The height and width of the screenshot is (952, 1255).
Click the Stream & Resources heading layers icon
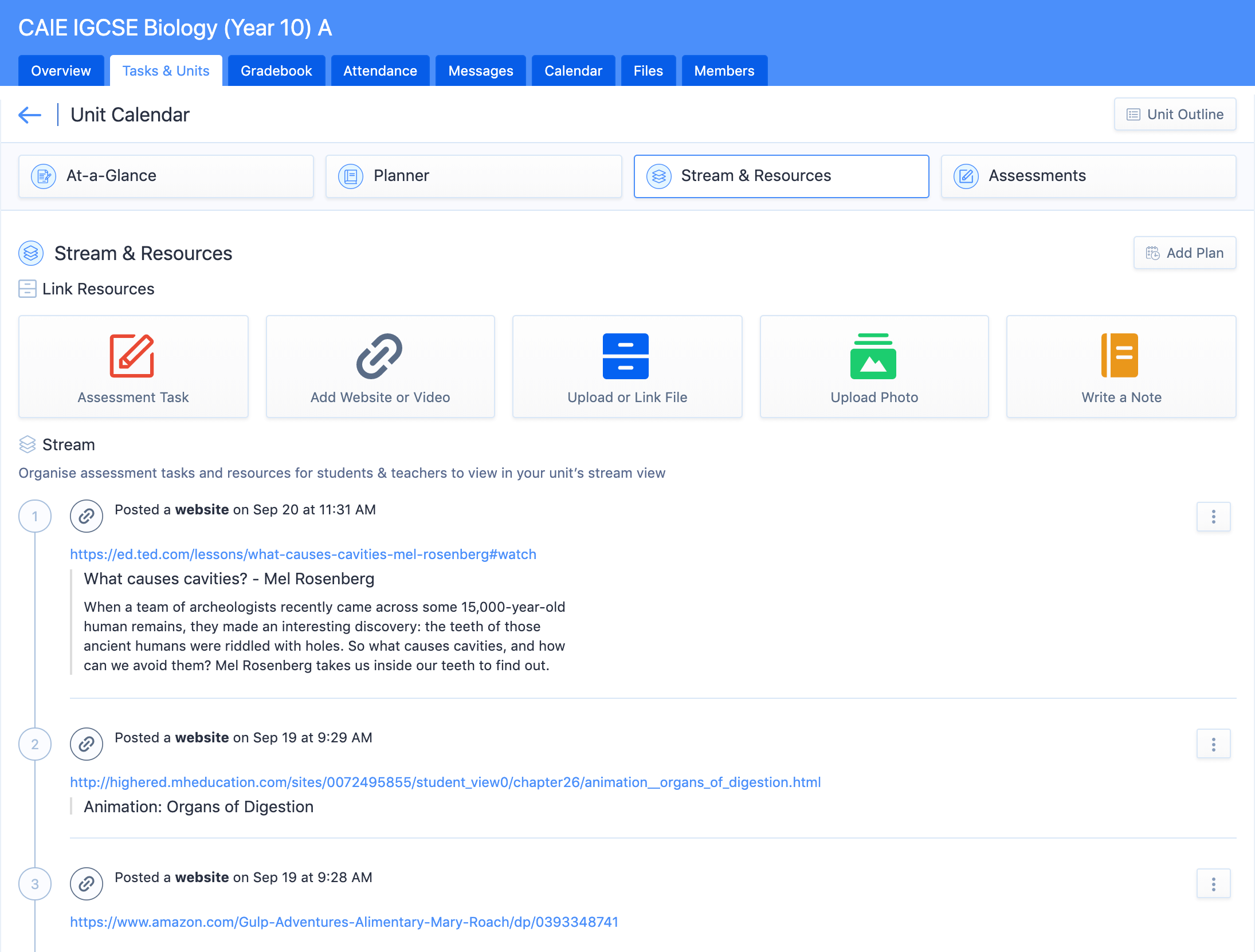click(x=31, y=253)
